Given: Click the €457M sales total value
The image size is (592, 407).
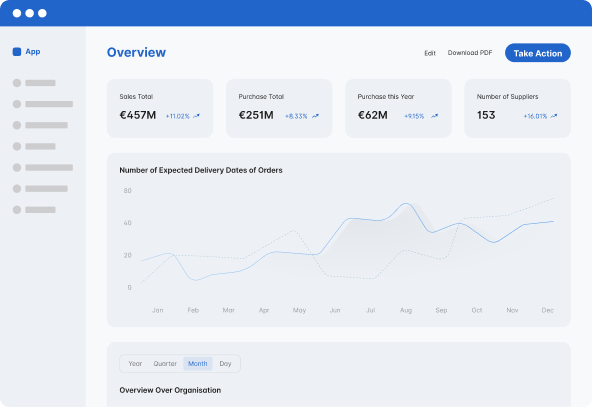Looking at the screenshot, I should (x=138, y=115).
